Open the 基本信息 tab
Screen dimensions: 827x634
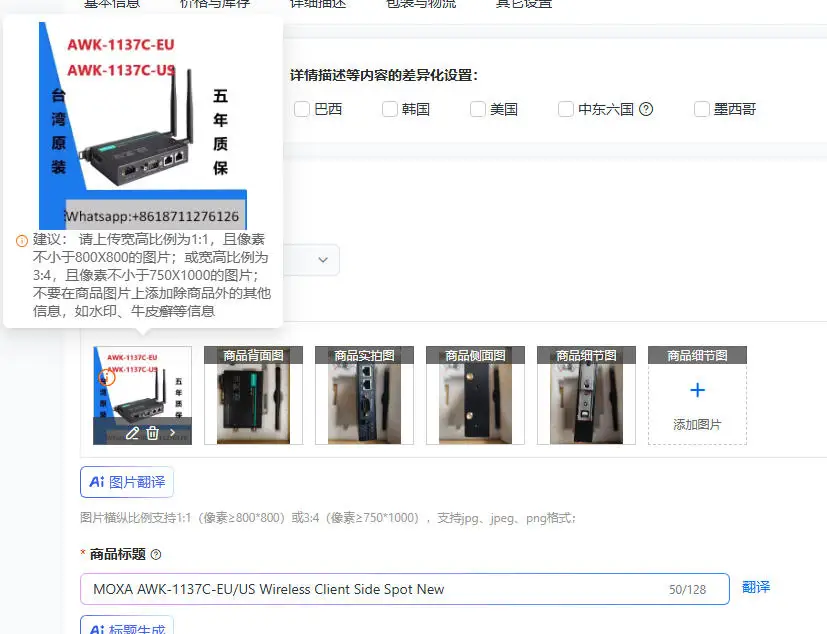[x=112, y=4]
